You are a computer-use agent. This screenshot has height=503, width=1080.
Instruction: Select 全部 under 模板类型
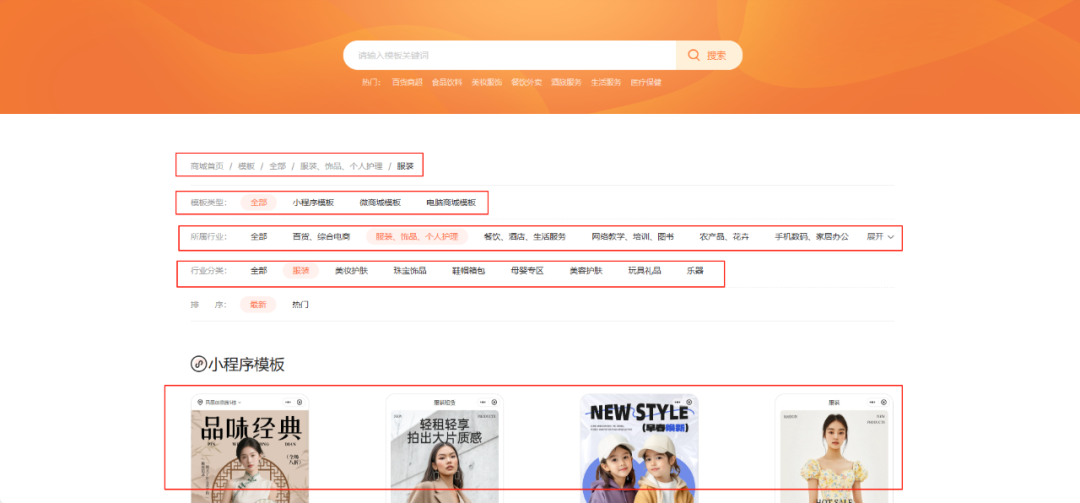pyautogui.click(x=258, y=203)
